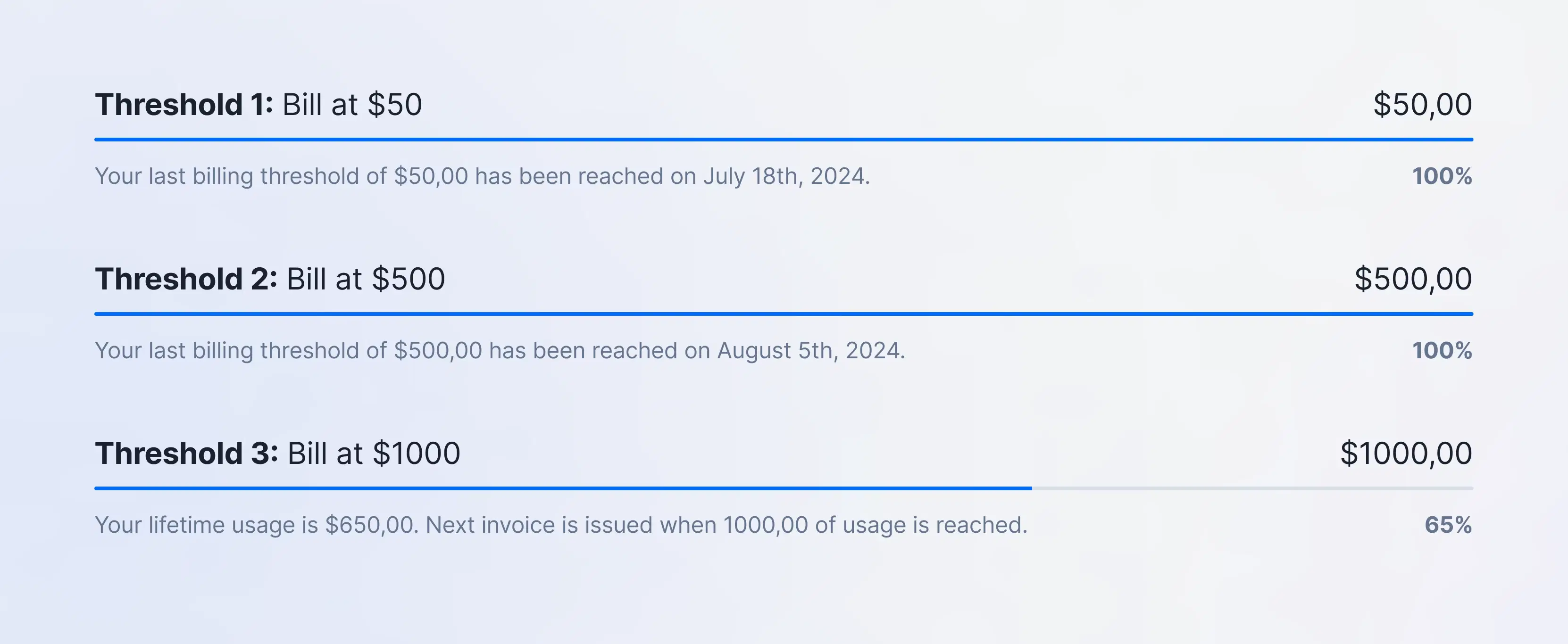Screen dimensions: 1568x644
Task: Click the filled blue part of Threshold 3 bar
Action: (x=563, y=488)
